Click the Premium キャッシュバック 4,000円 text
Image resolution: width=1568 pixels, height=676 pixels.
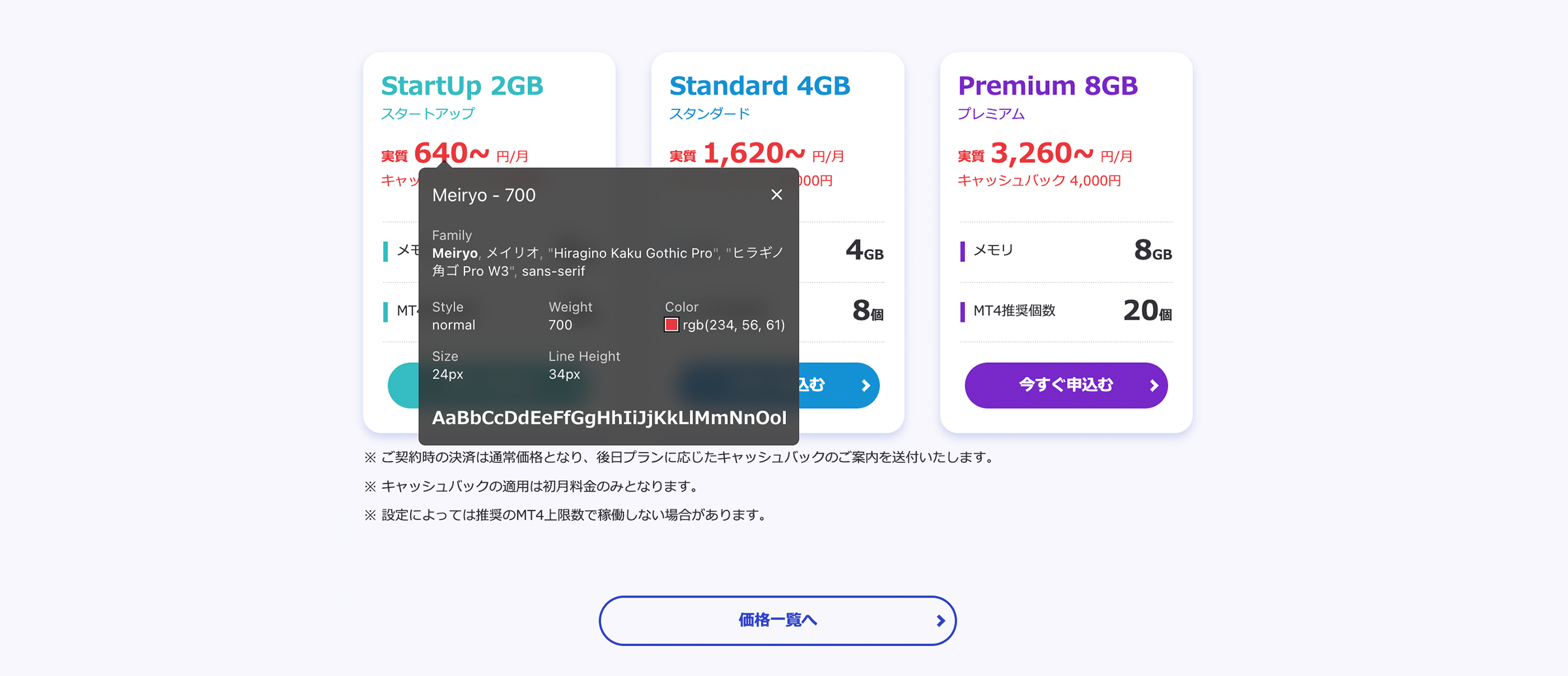[1039, 181]
